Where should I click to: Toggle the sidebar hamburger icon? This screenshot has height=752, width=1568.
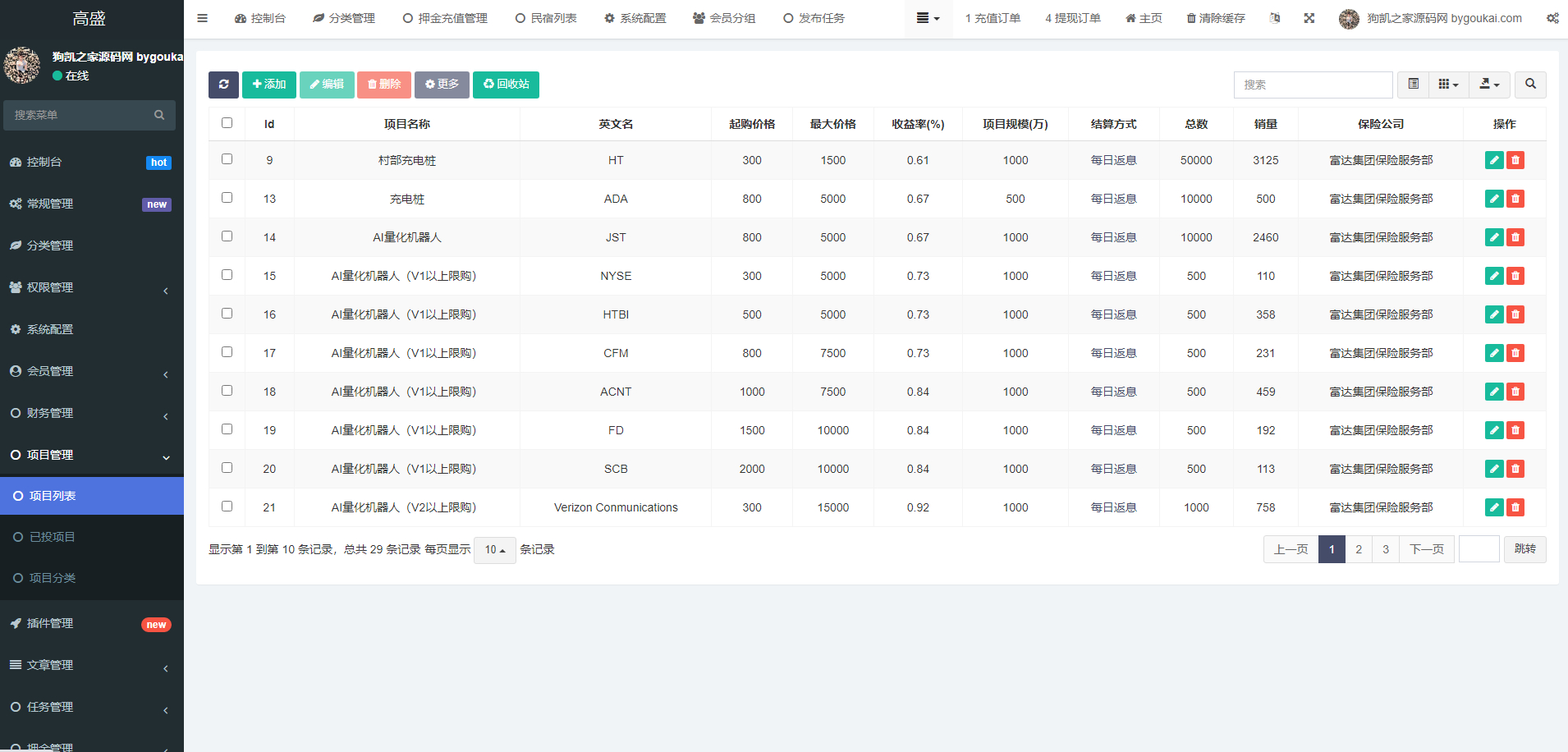pyautogui.click(x=203, y=18)
